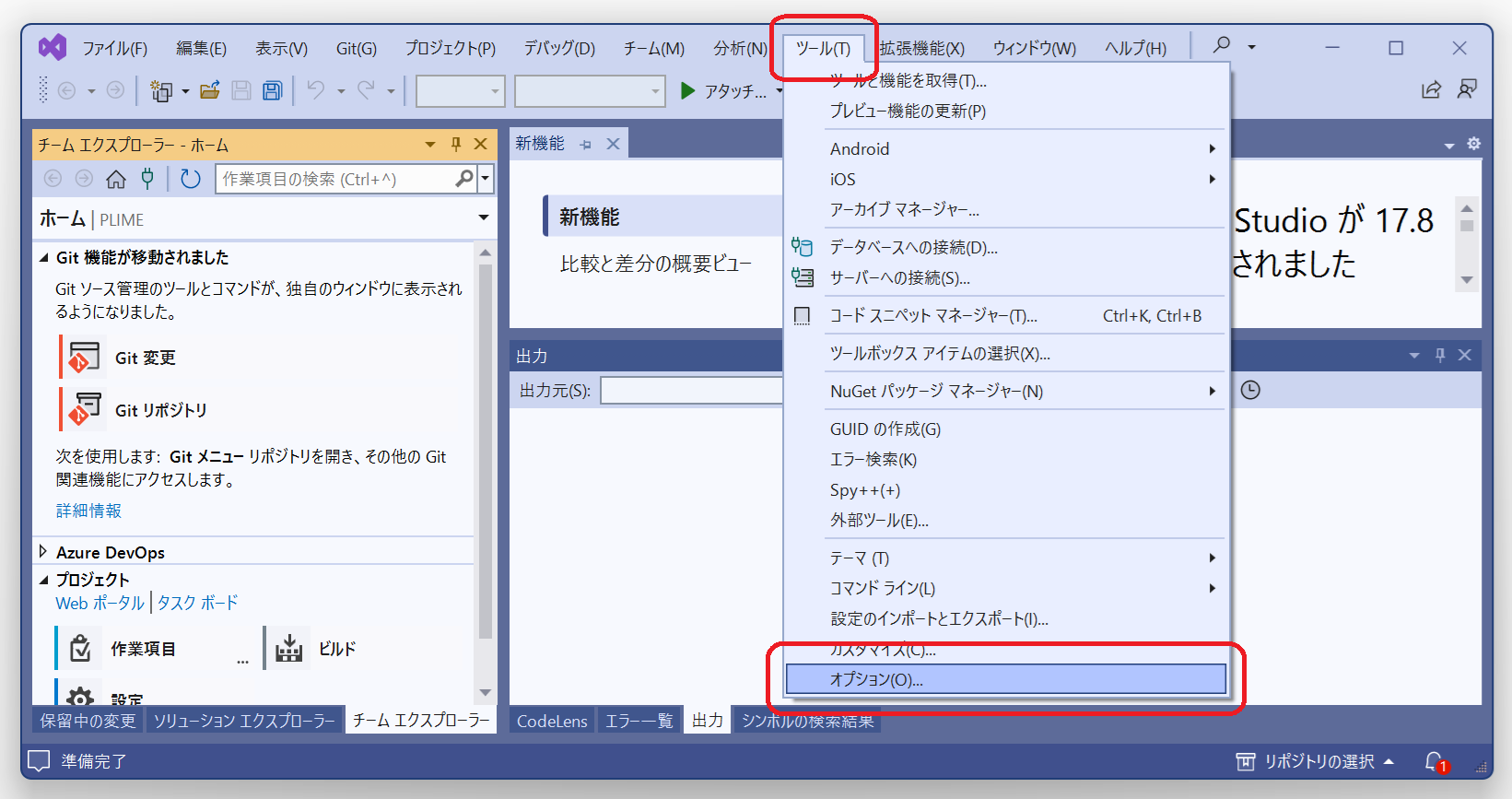Close the 新機能 tab
The image size is (1512, 799).
click(614, 144)
